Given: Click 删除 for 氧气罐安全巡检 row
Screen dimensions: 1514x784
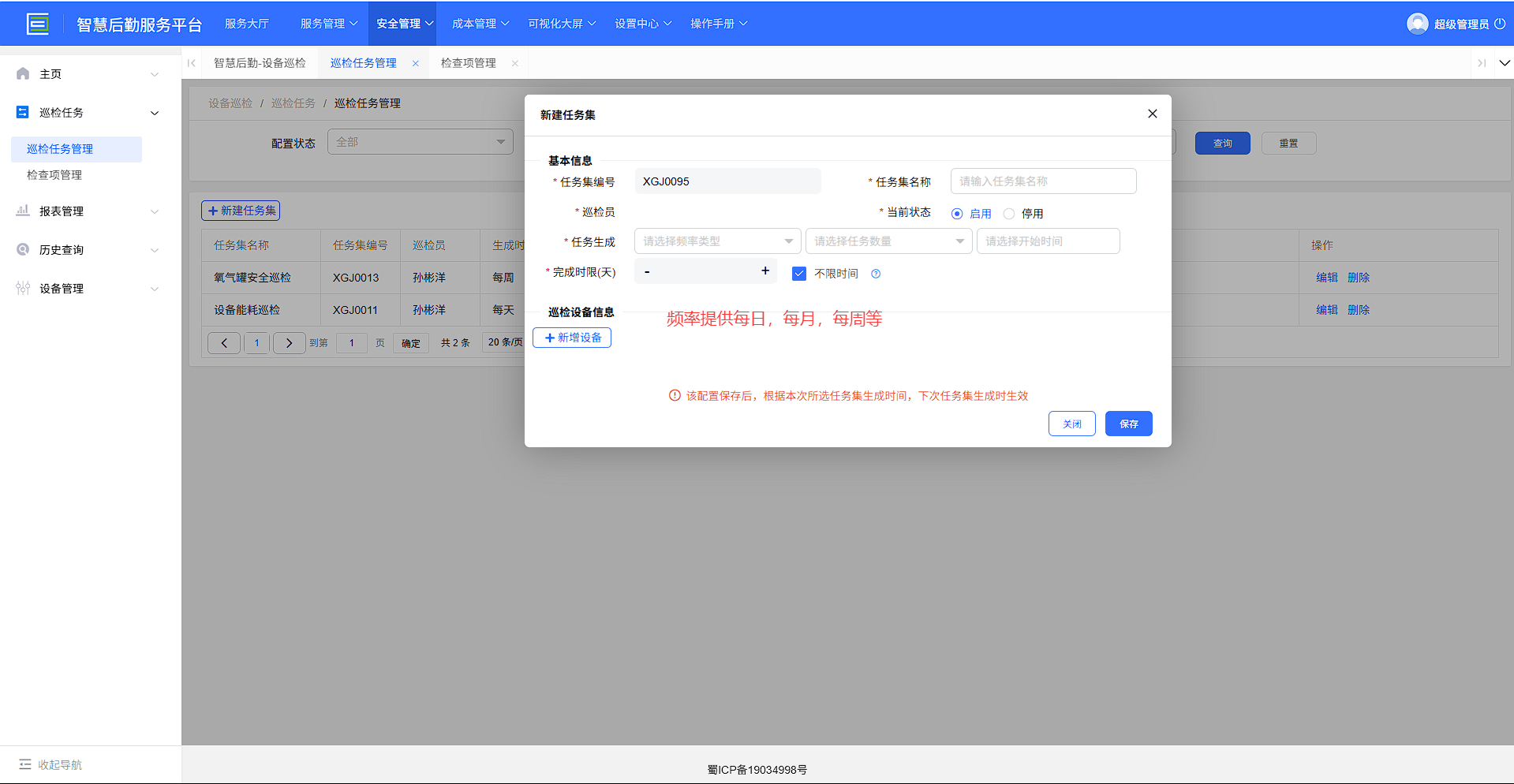Looking at the screenshot, I should point(1359,278).
